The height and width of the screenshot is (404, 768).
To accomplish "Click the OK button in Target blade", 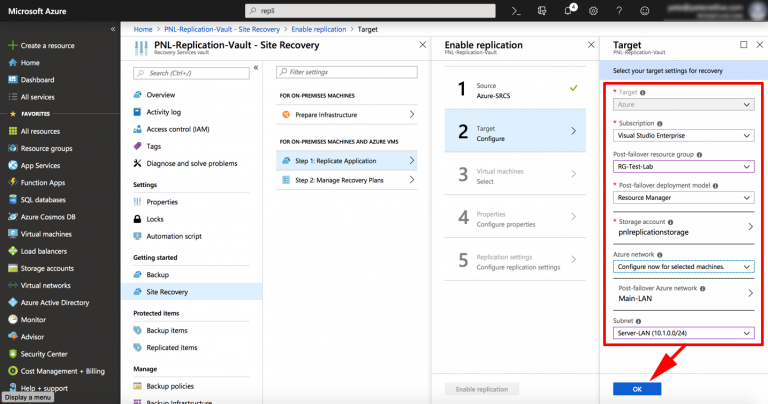I will 637,389.
